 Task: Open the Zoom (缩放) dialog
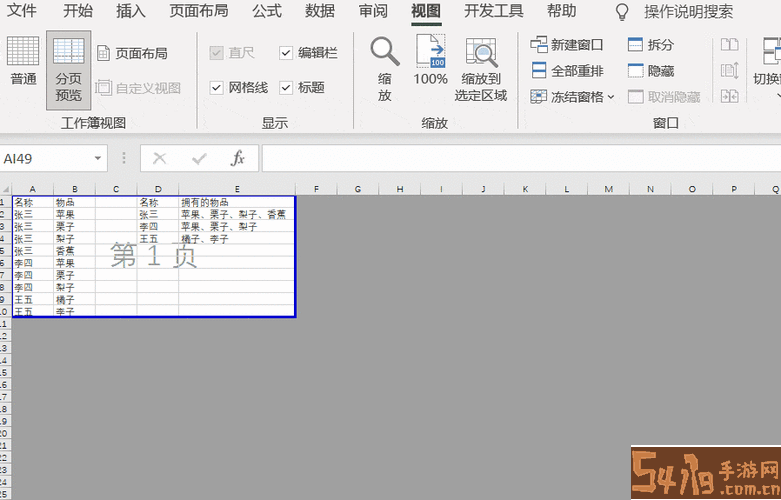click(385, 69)
